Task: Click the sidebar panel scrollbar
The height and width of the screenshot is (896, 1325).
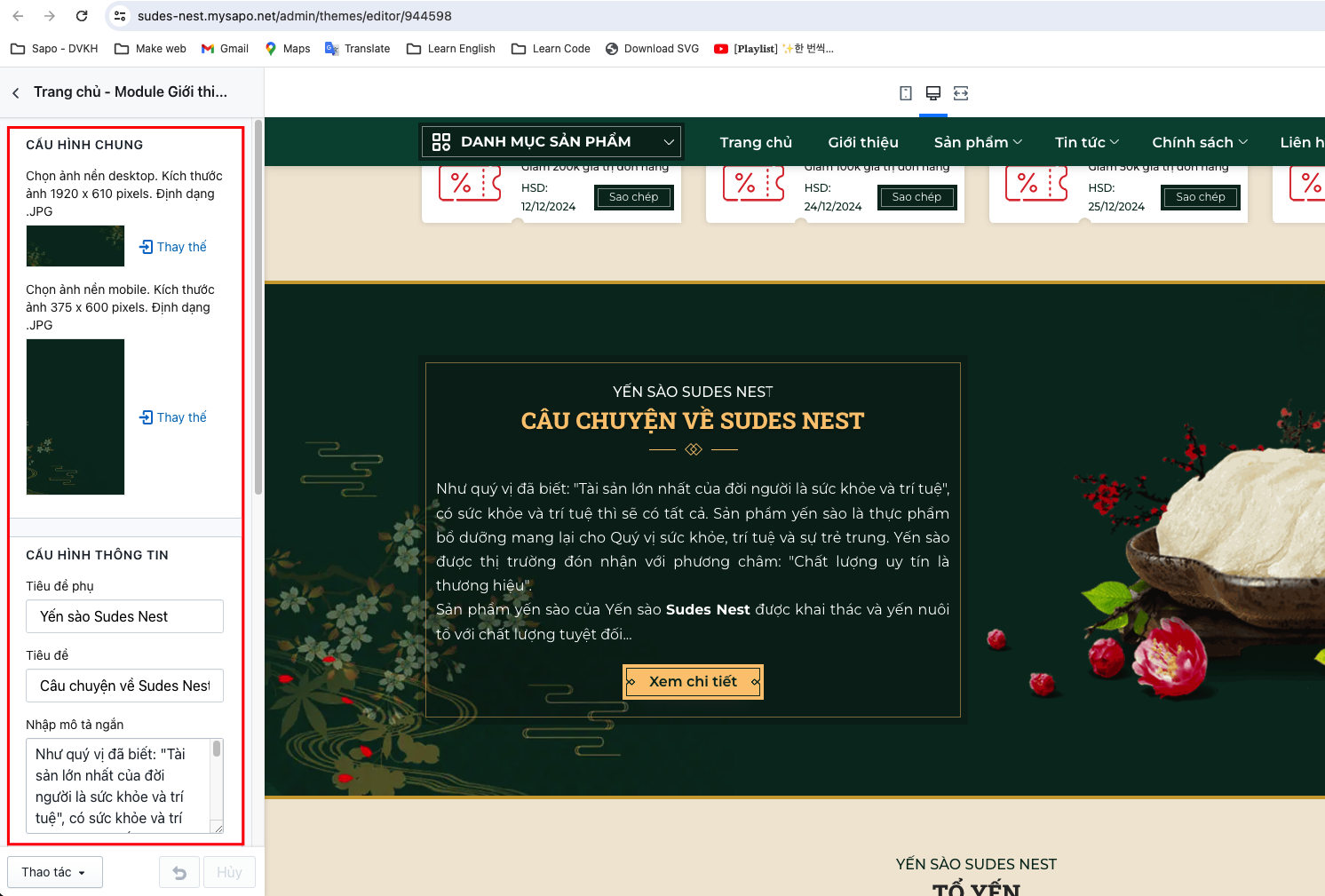Action: coord(258,306)
